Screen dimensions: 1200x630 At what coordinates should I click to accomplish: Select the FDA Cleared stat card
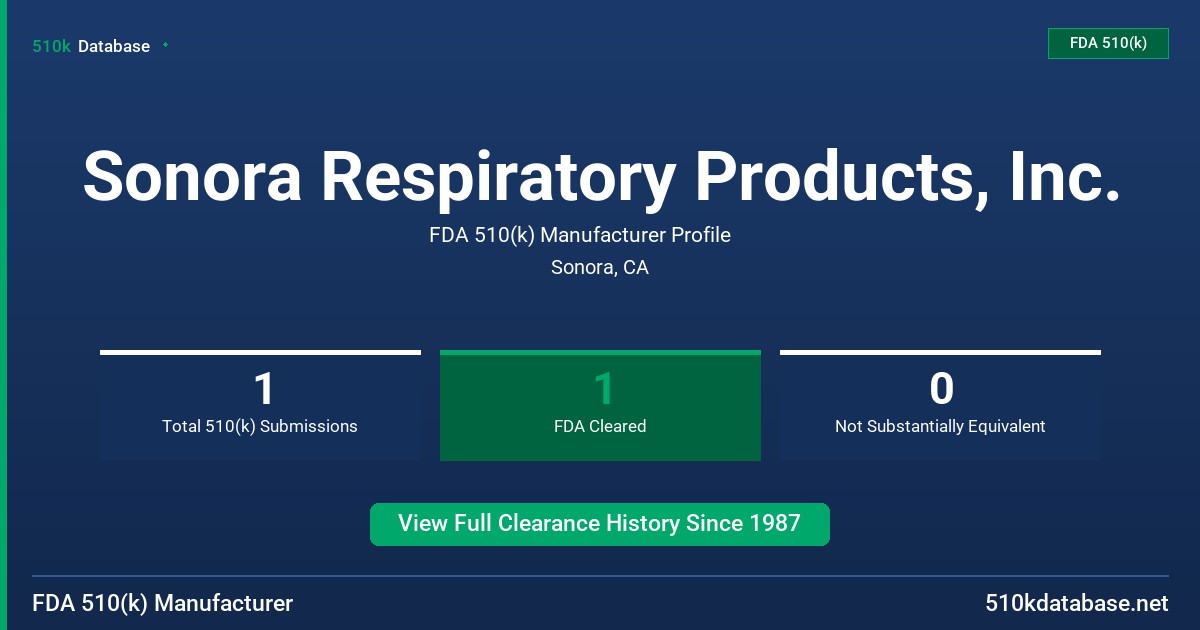click(600, 405)
